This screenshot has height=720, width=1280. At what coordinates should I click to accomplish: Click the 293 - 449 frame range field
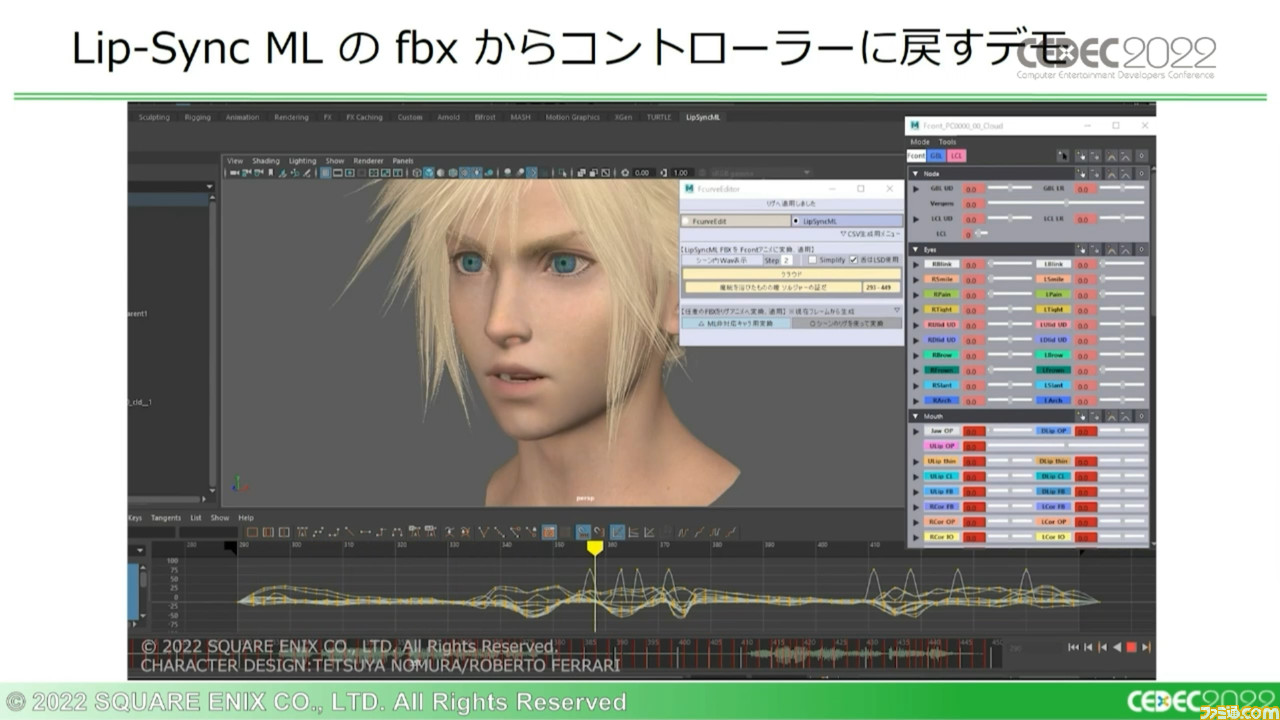coord(881,287)
